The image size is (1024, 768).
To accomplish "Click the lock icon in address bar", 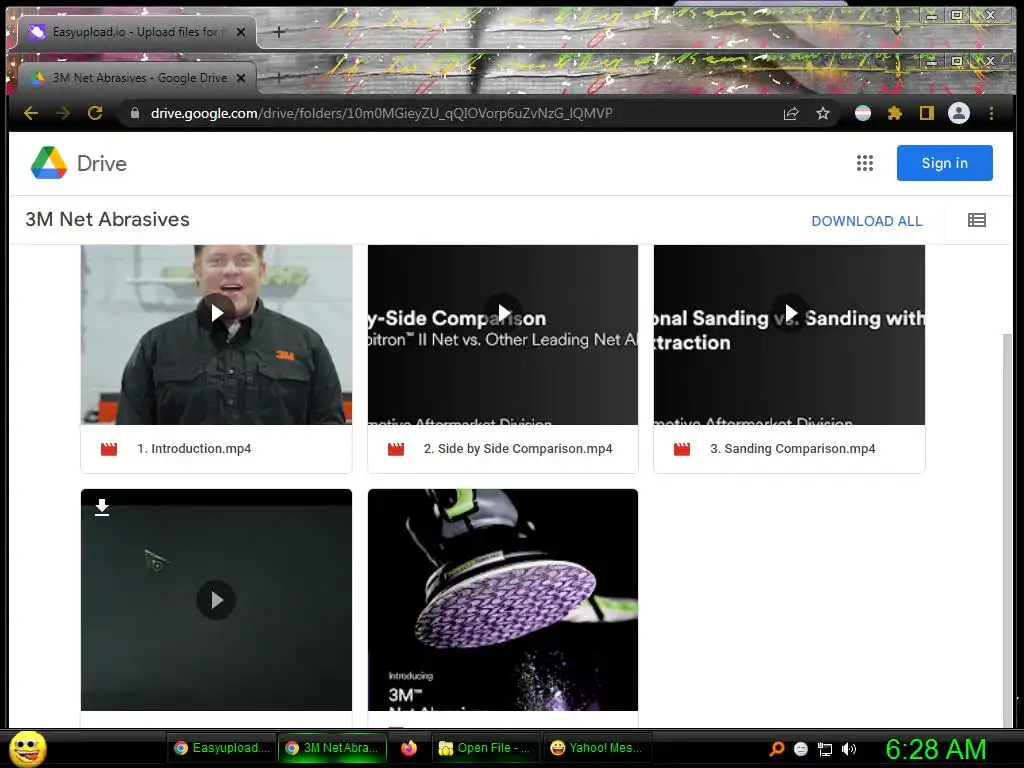I will pos(135,113).
